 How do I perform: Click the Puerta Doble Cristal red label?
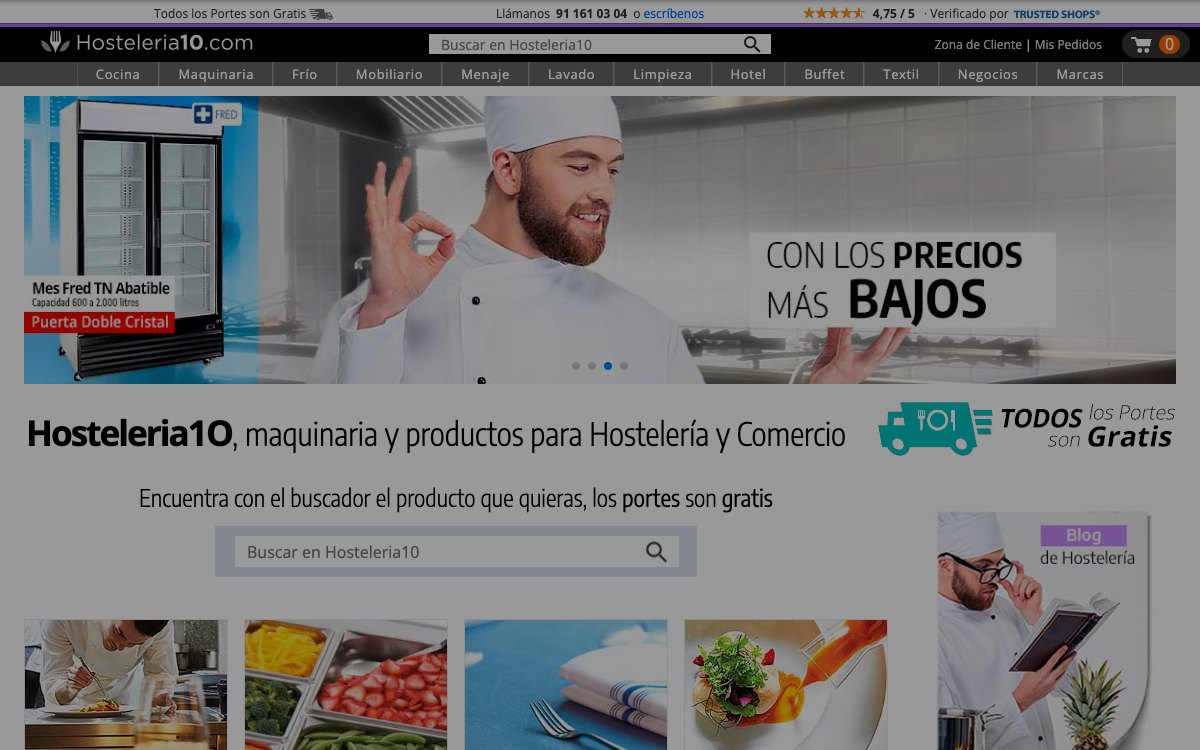click(x=99, y=322)
